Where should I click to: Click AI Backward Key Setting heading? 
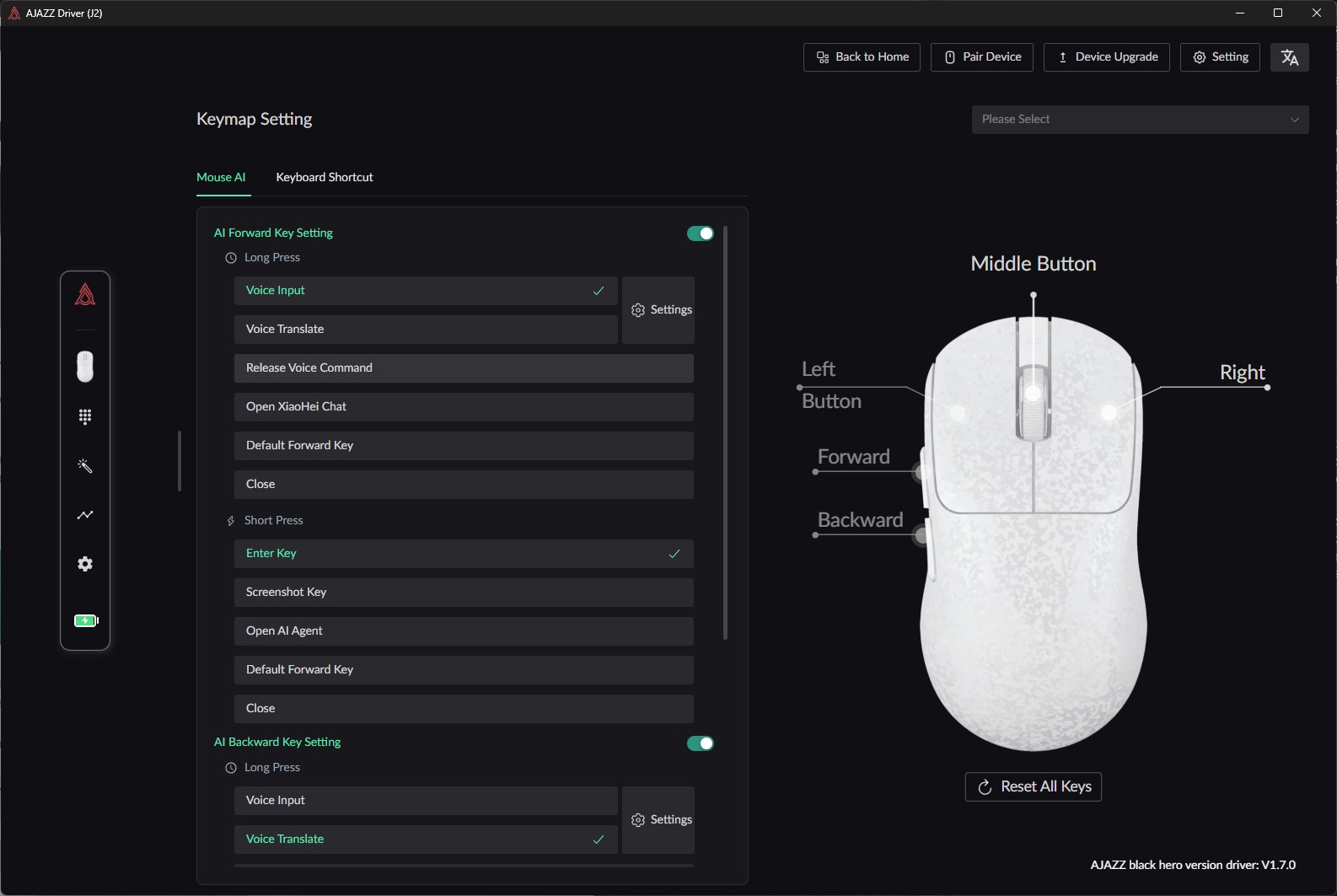[277, 742]
